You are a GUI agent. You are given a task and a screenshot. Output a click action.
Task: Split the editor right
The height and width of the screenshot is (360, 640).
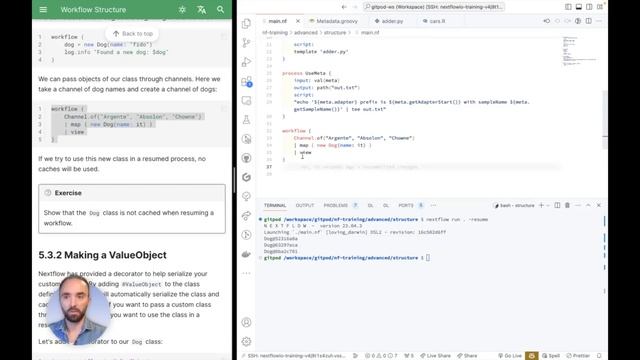click(589, 21)
